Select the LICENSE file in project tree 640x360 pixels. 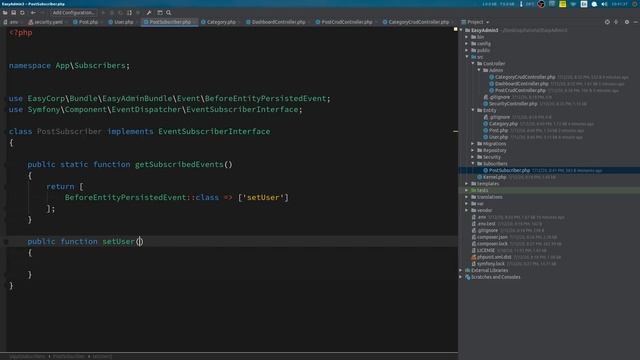[485, 250]
